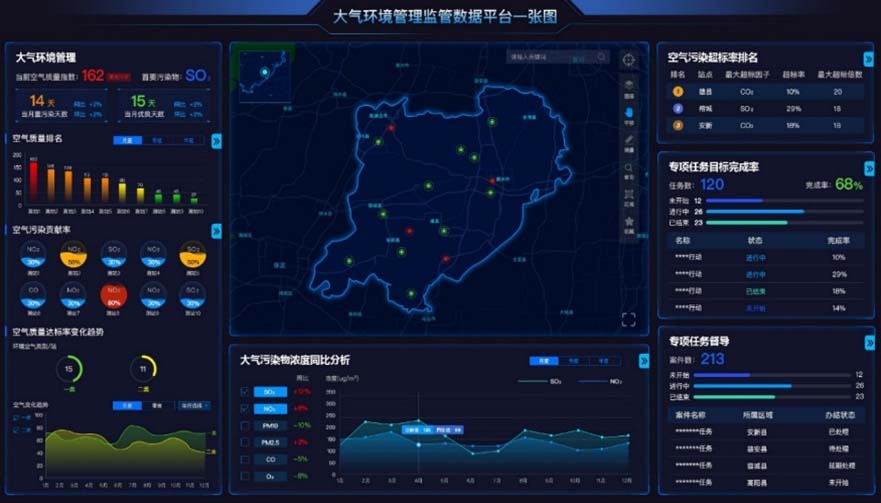
Task: Select the box region-select map tool
Action: (x=629, y=197)
